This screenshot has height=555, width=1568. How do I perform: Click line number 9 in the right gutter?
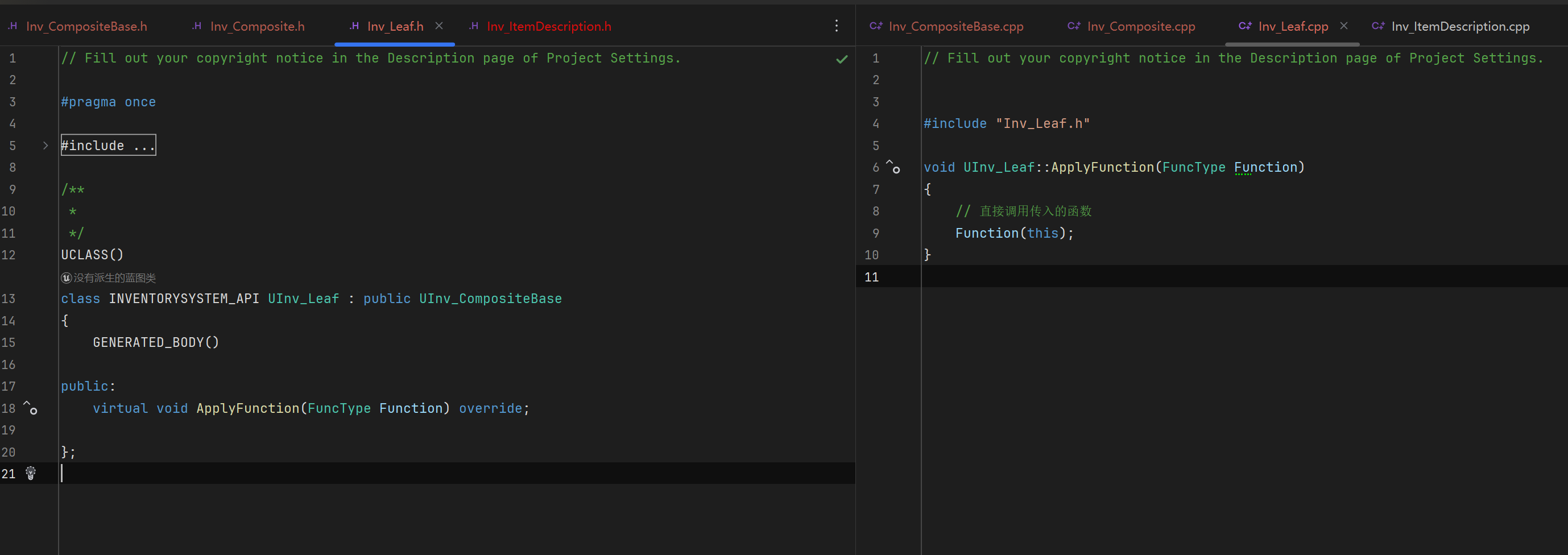(875, 233)
